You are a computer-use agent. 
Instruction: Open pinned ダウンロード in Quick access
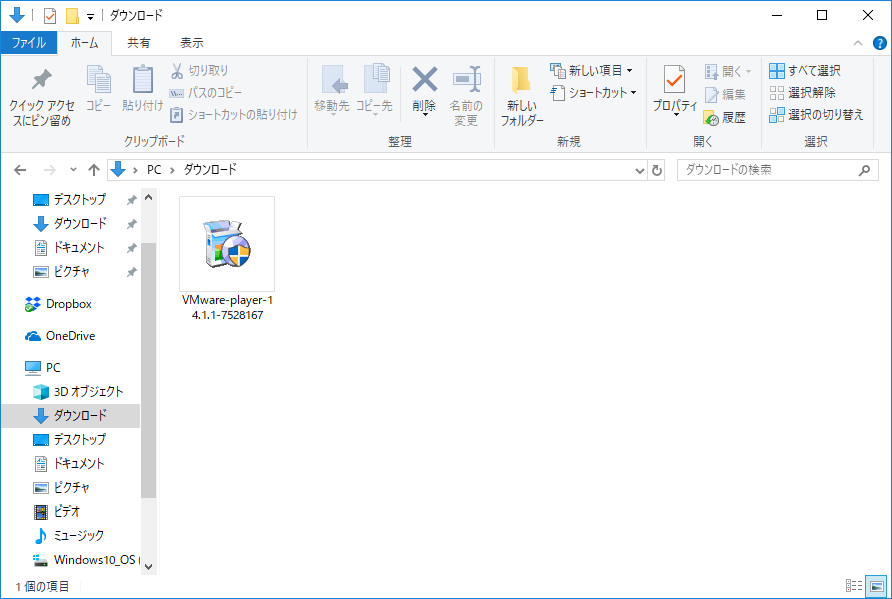coord(69,224)
